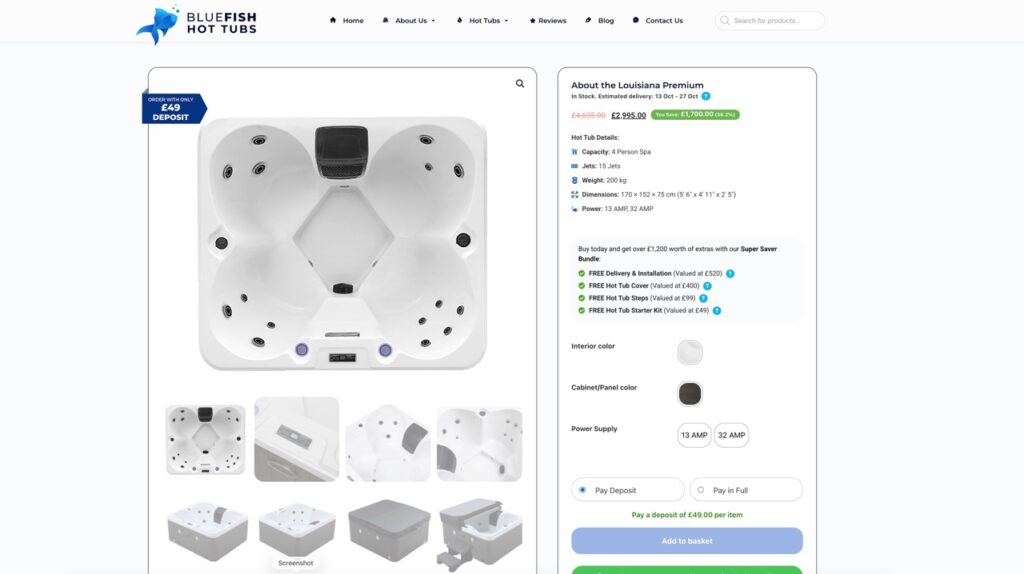Open info icon for Free Hot Tub Cover

point(707,286)
